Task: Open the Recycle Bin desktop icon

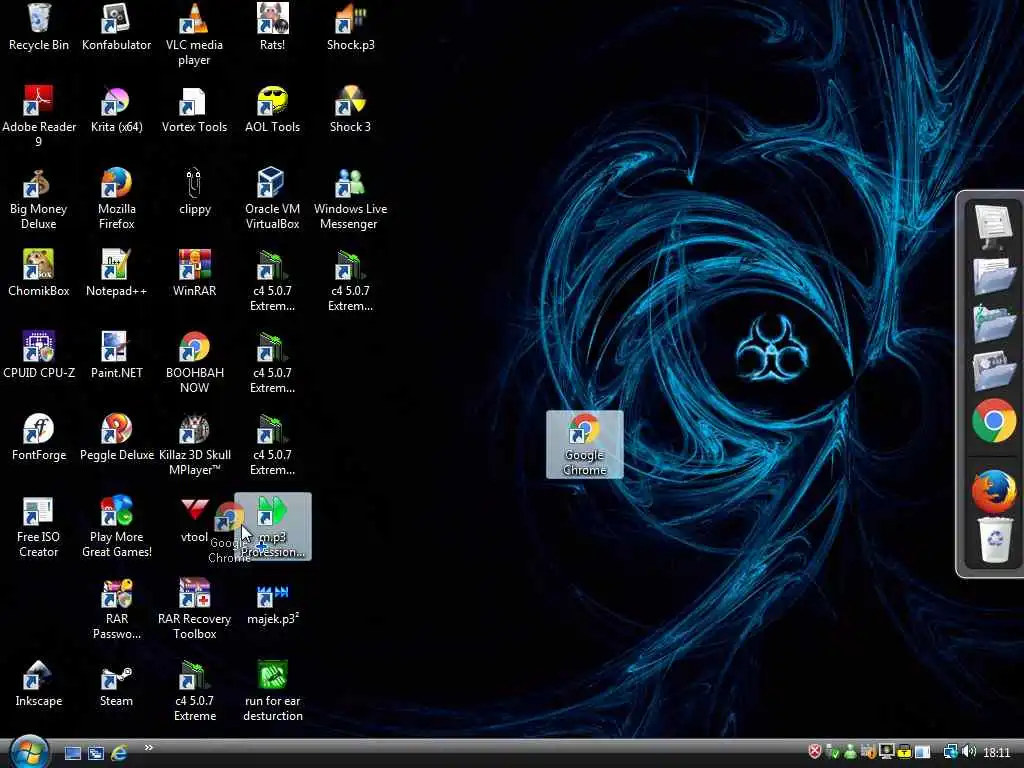Action: (39, 27)
